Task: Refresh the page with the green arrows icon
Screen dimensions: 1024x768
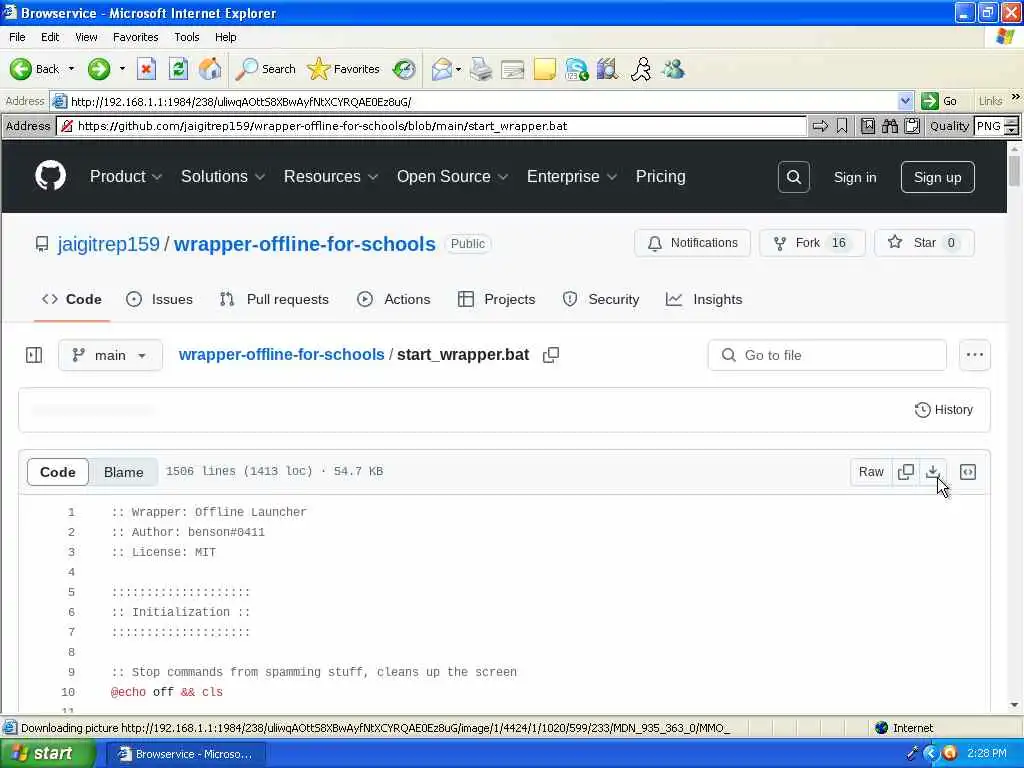Action: (178, 69)
